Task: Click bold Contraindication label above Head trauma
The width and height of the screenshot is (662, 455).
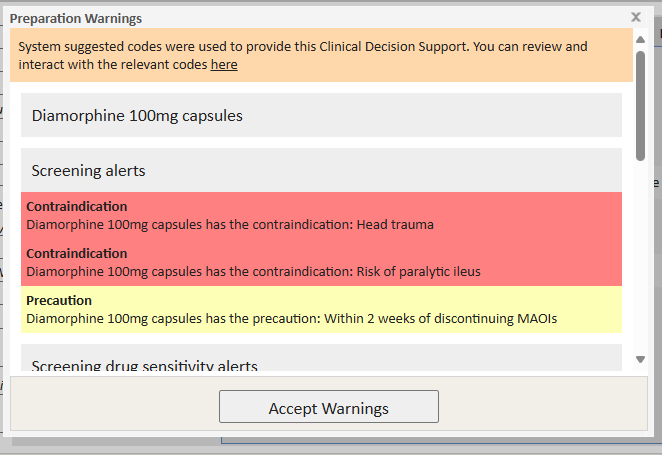Action: pos(77,207)
